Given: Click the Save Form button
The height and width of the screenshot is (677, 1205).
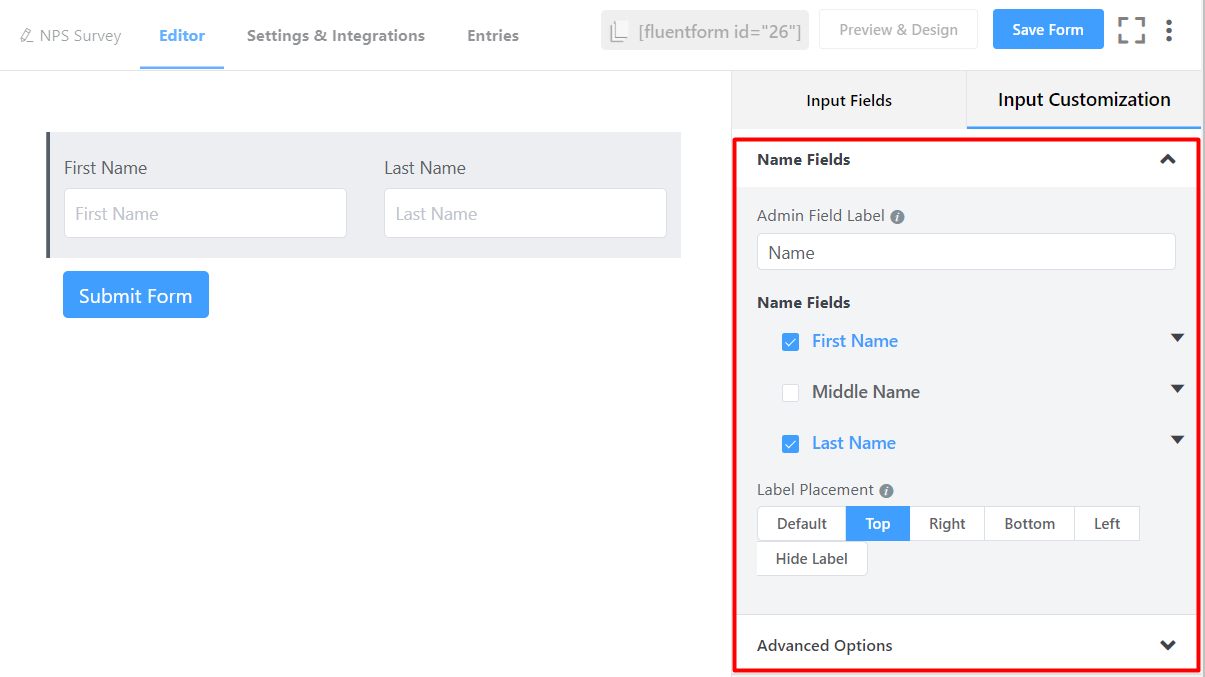Looking at the screenshot, I should coord(1048,29).
